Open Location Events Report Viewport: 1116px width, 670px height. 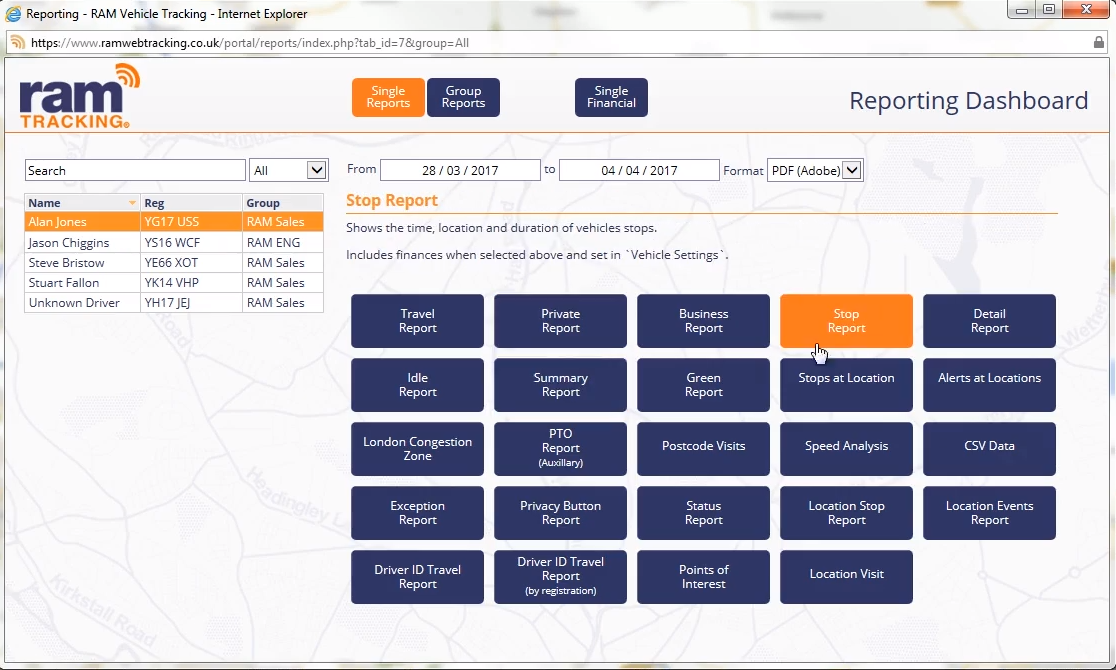coord(989,513)
